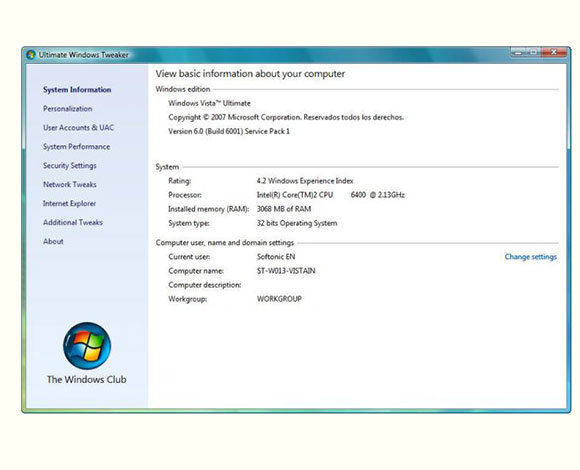The height and width of the screenshot is (470, 580).
Task: Open the About page
Action: click(x=53, y=241)
